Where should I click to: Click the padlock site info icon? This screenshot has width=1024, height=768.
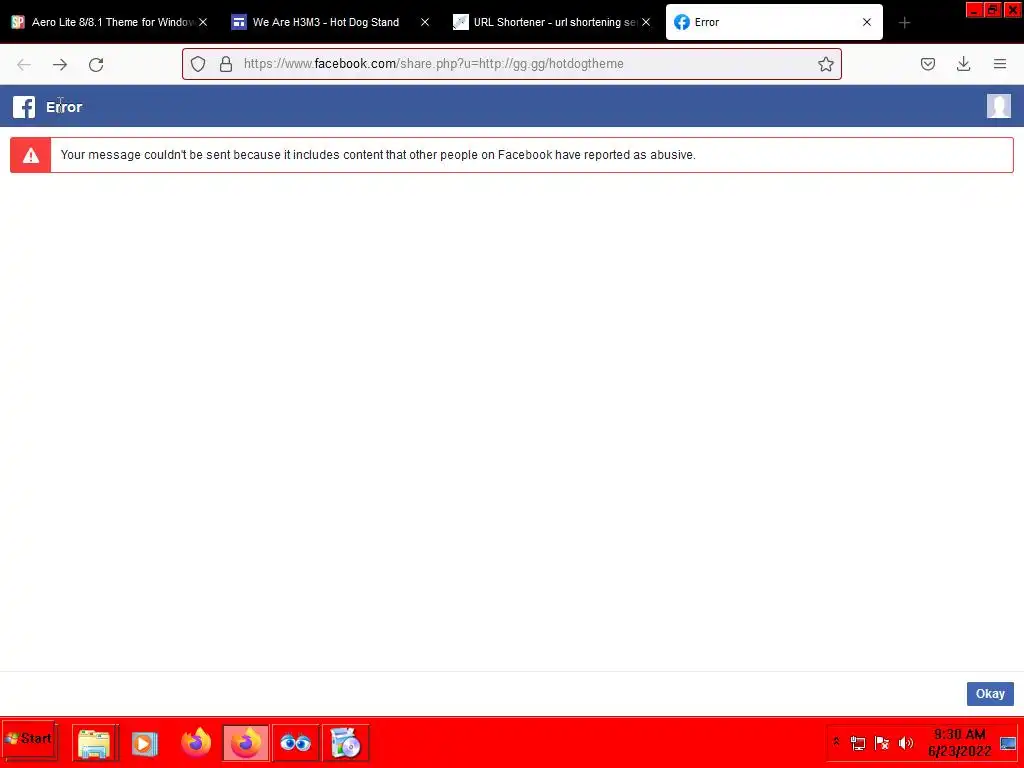pos(226,64)
